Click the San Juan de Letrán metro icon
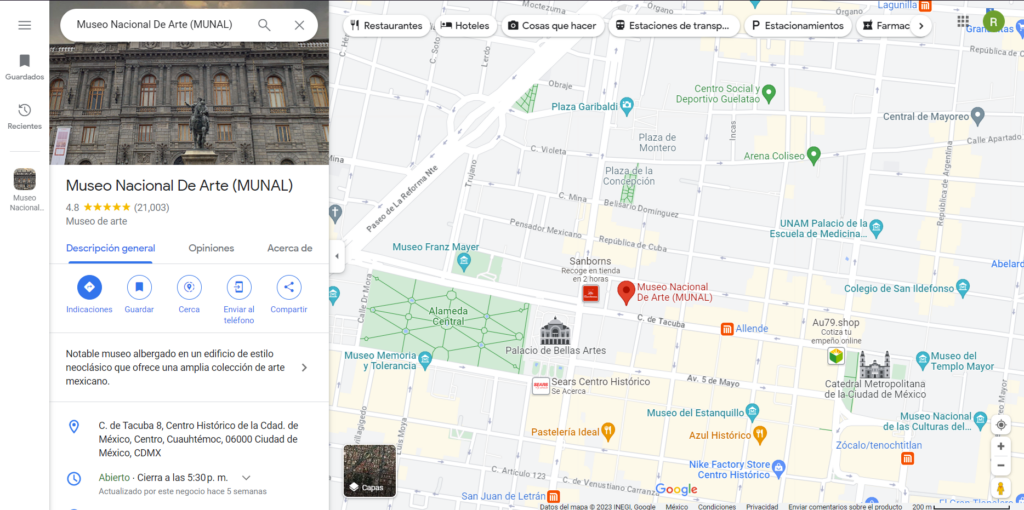 click(x=553, y=496)
